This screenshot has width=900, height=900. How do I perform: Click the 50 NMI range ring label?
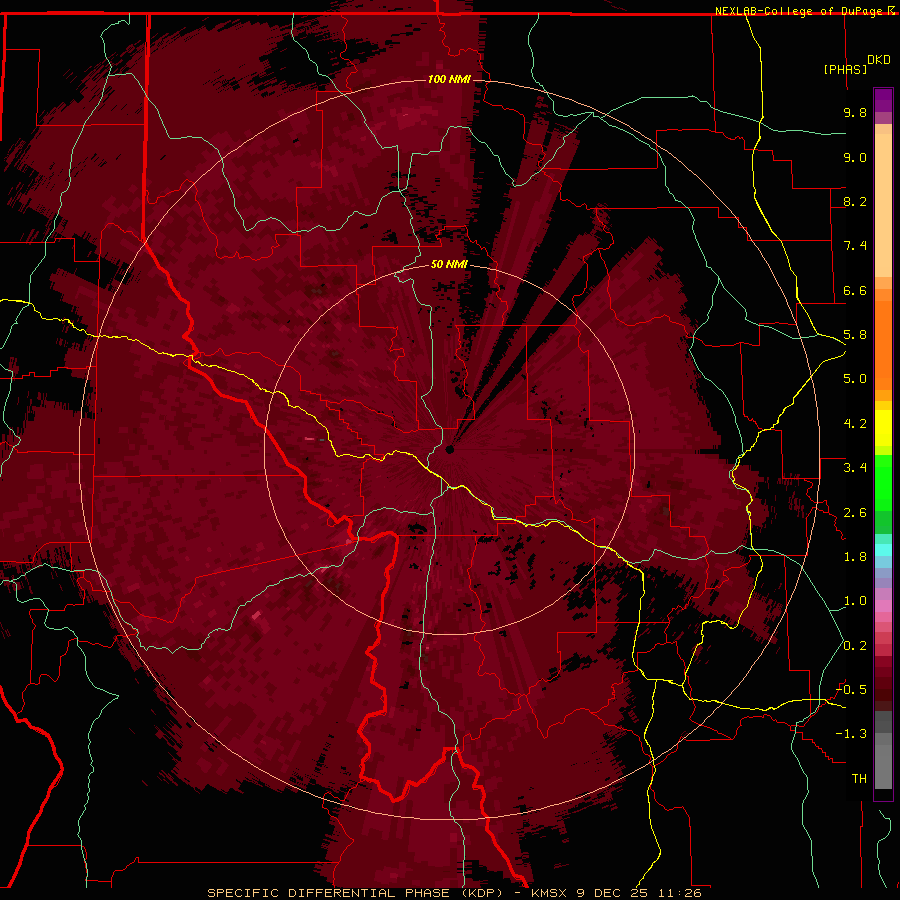449,264
